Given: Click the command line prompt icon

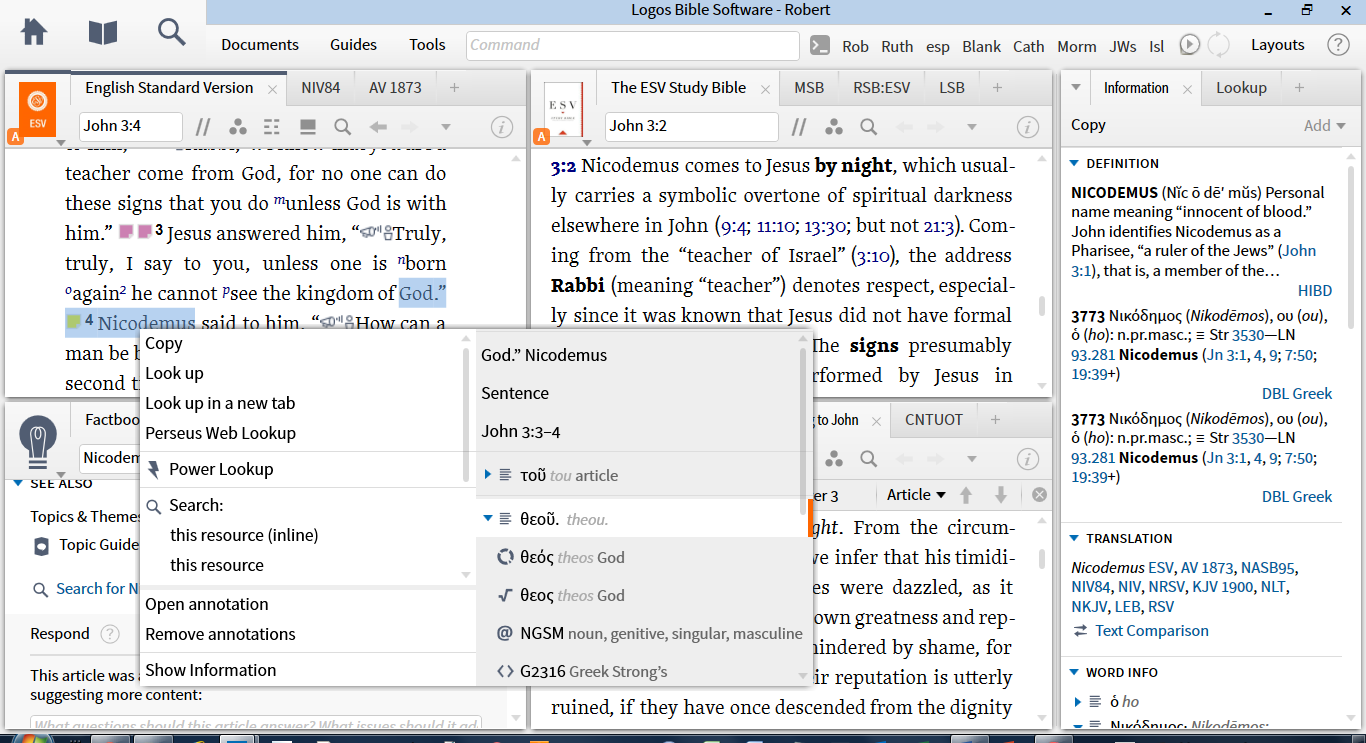Looking at the screenshot, I should [x=820, y=45].
